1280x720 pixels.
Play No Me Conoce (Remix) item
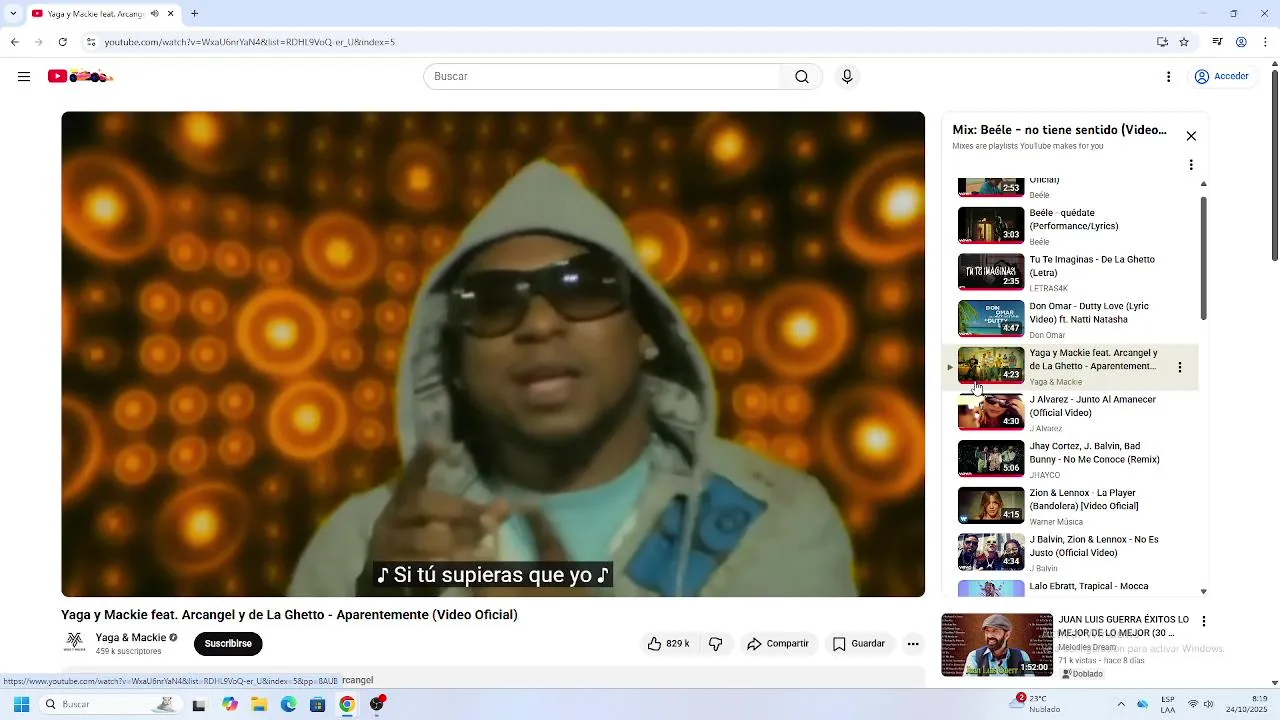tap(1072, 460)
